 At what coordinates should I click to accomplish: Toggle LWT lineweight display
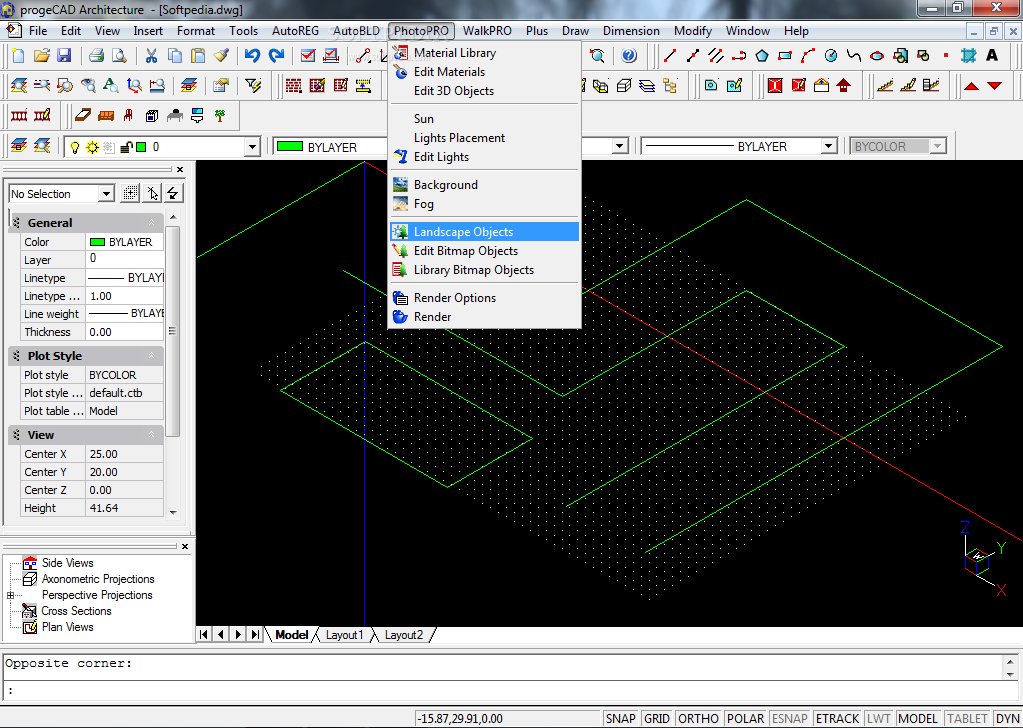[879, 718]
